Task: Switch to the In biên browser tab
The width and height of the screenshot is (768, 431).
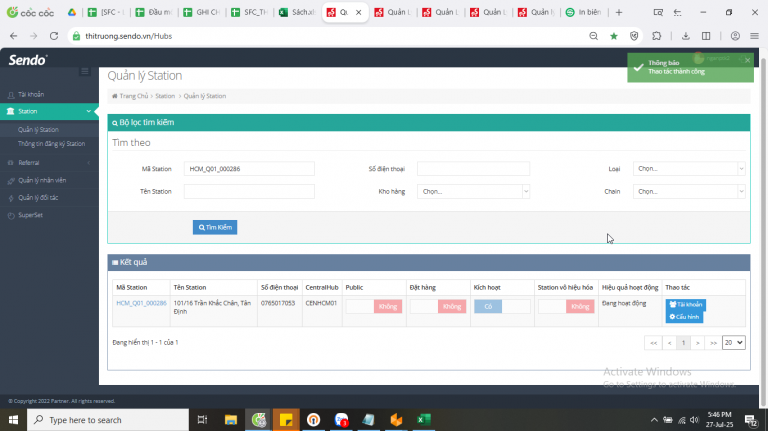Action: [584, 12]
